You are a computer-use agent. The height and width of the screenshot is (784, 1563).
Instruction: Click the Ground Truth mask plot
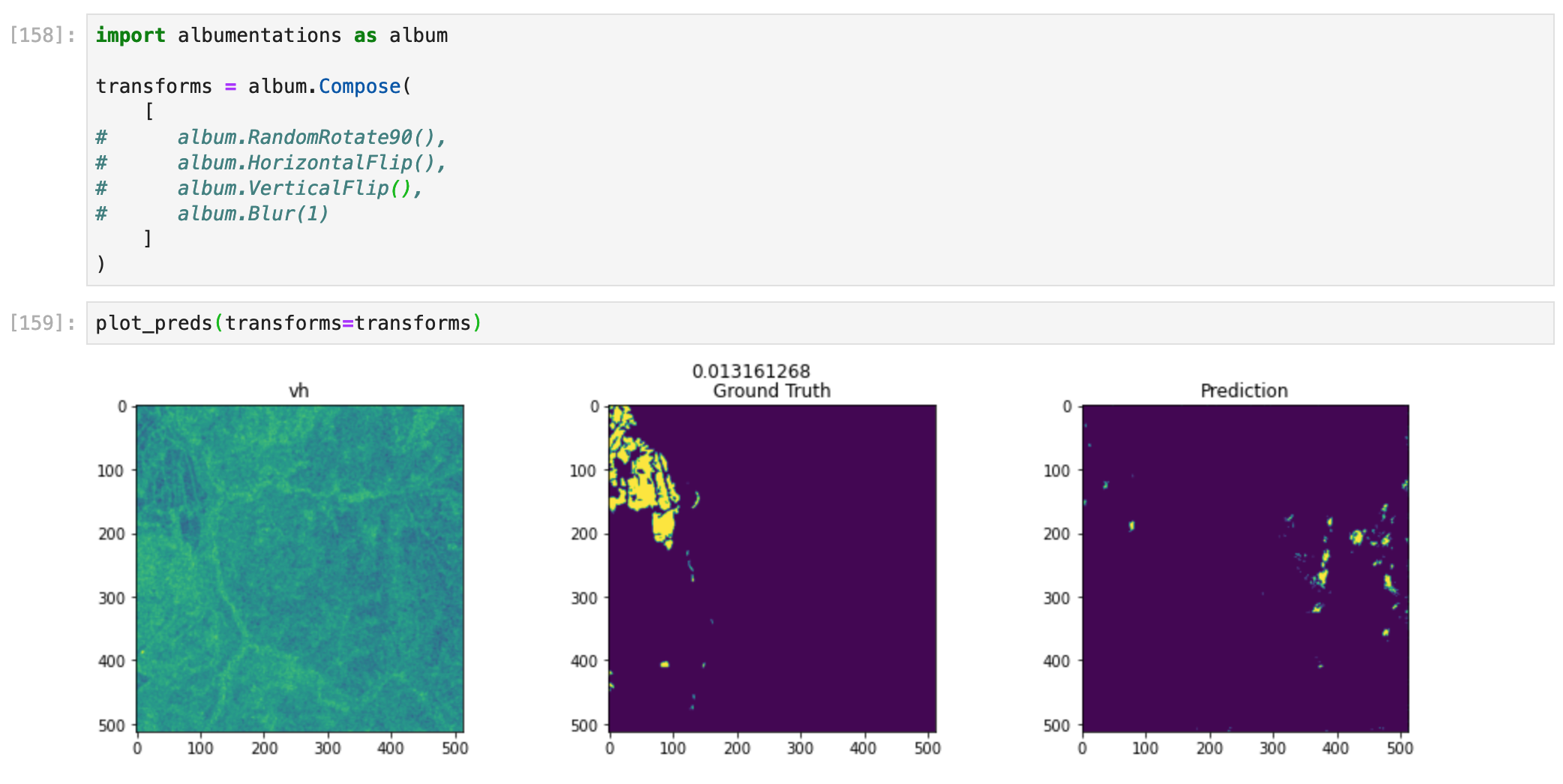point(772,569)
